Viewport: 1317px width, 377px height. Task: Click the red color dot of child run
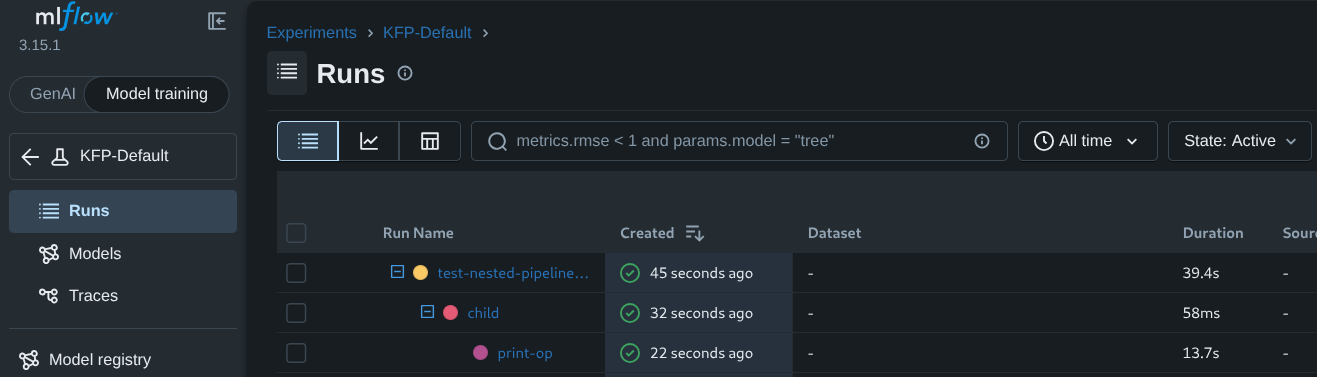coord(450,313)
